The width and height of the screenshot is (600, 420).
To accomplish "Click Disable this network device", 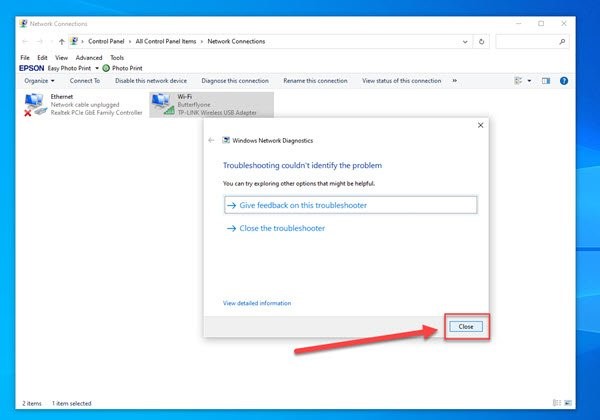I will pos(151,81).
